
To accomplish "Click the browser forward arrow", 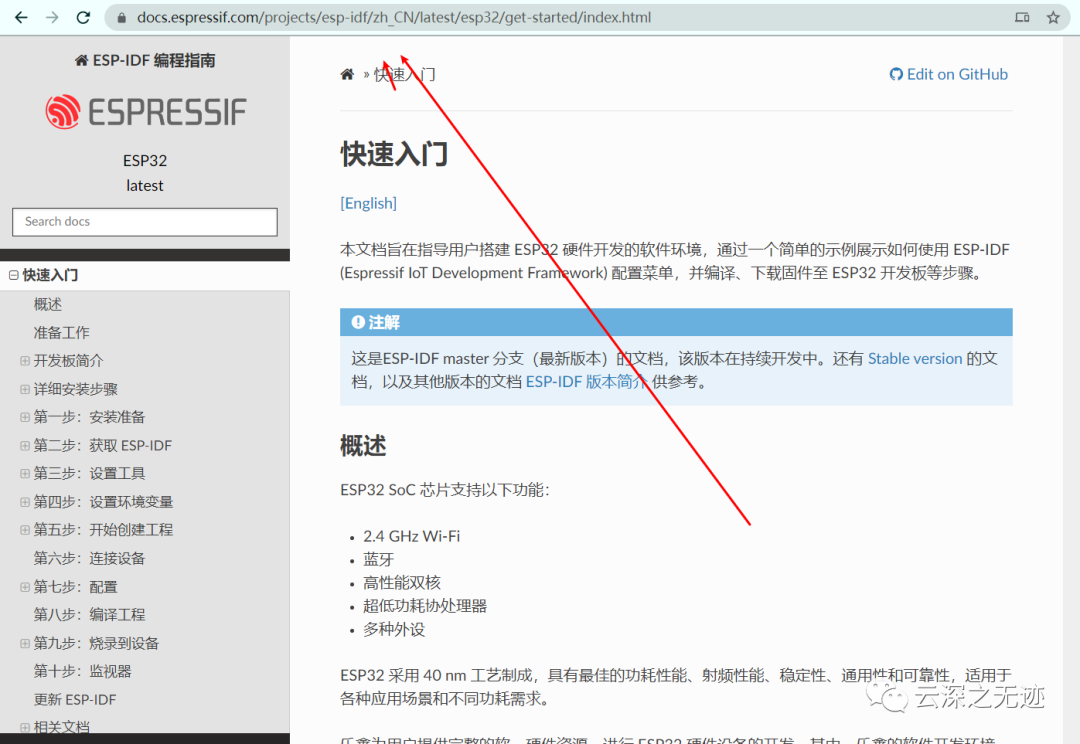I will point(52,17).
